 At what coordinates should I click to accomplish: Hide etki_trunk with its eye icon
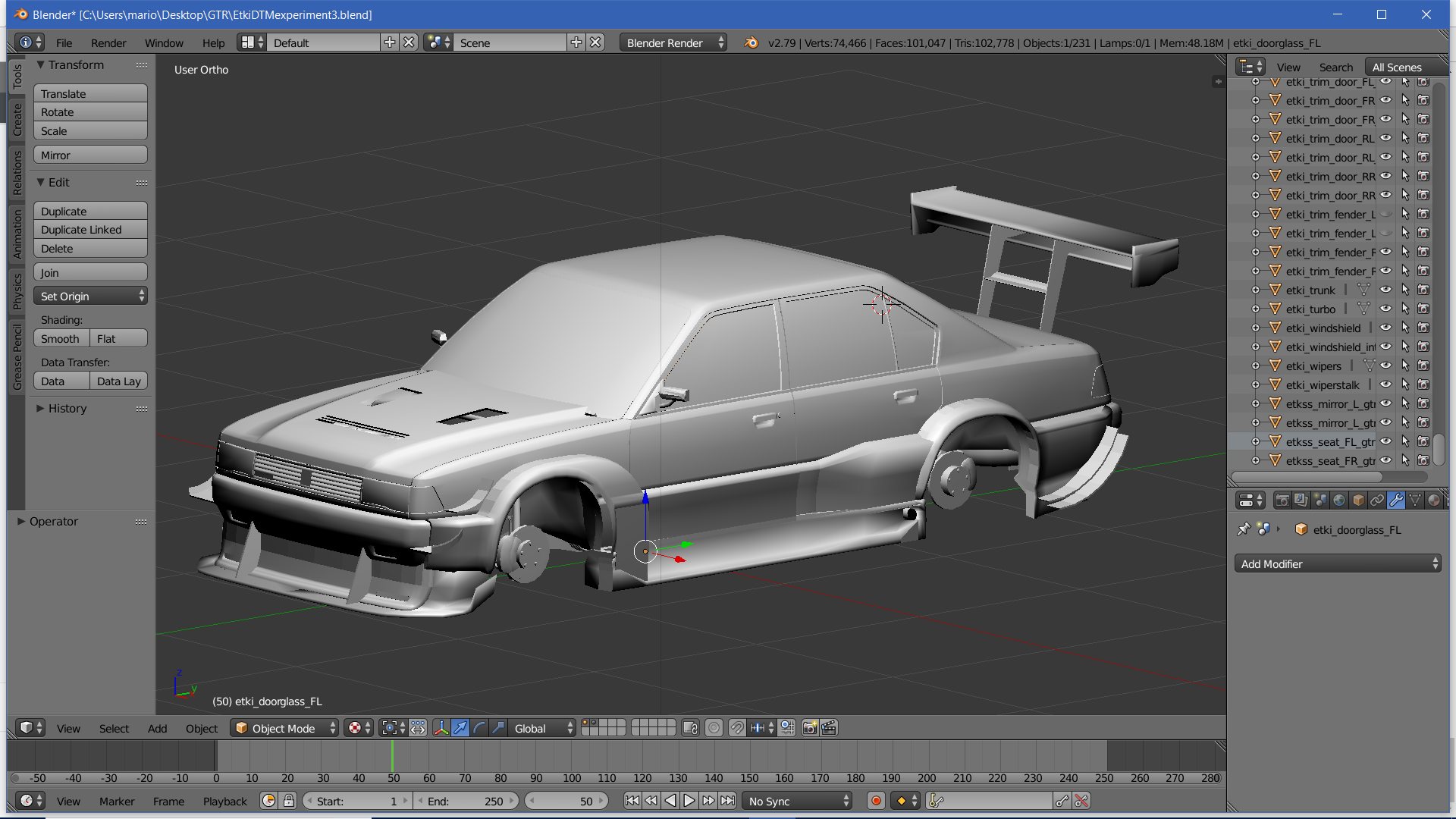(x=1385, y=290)
